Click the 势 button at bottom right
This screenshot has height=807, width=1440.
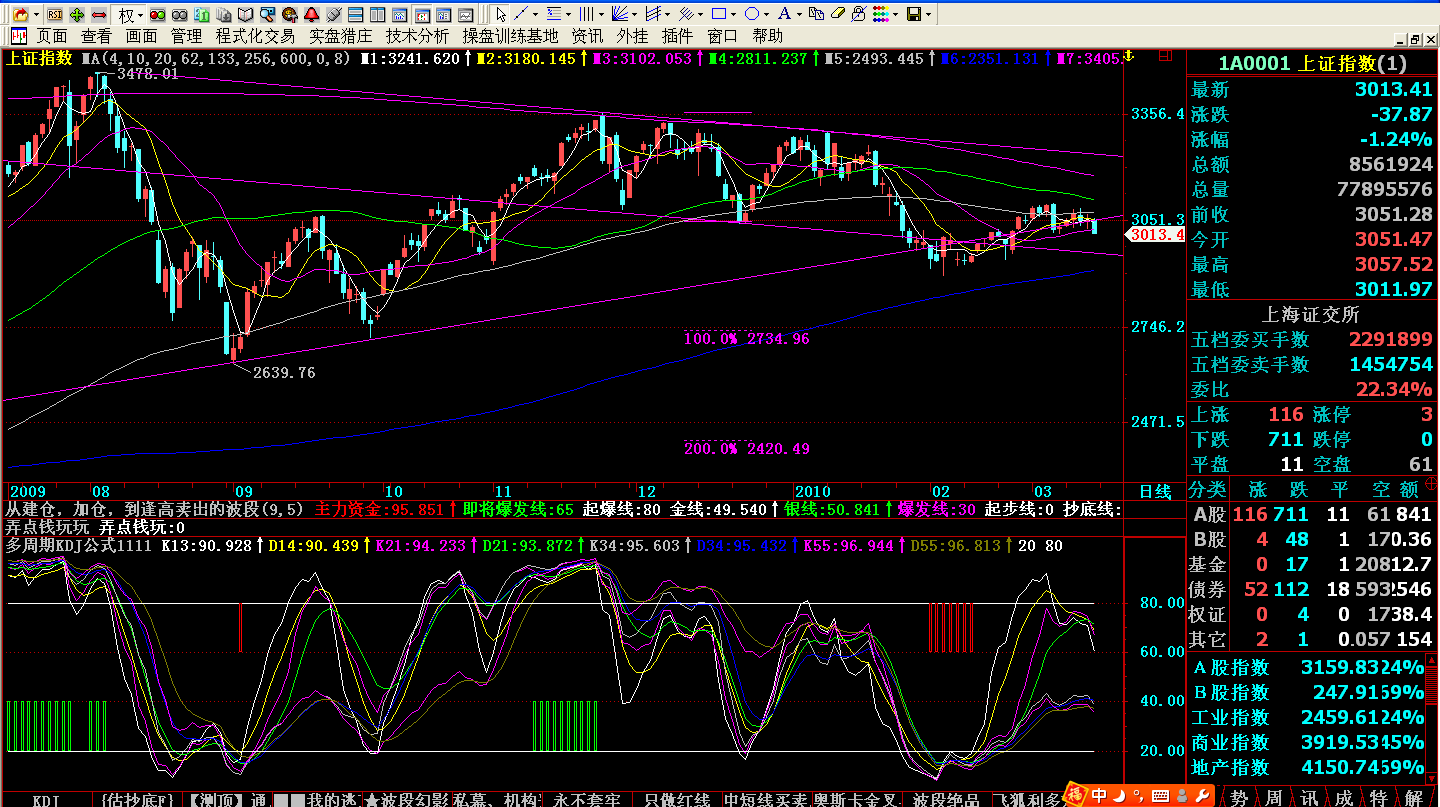pyautogui.click(x=1239, y=798)
